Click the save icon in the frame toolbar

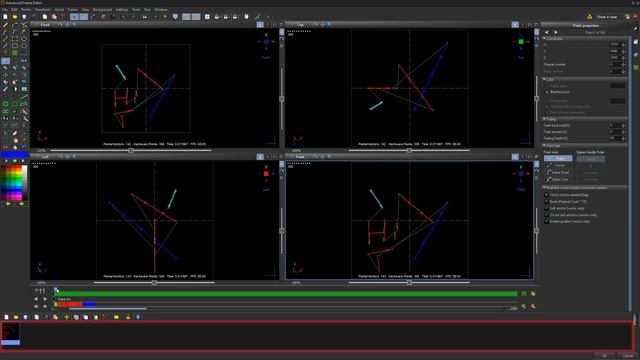25,317
